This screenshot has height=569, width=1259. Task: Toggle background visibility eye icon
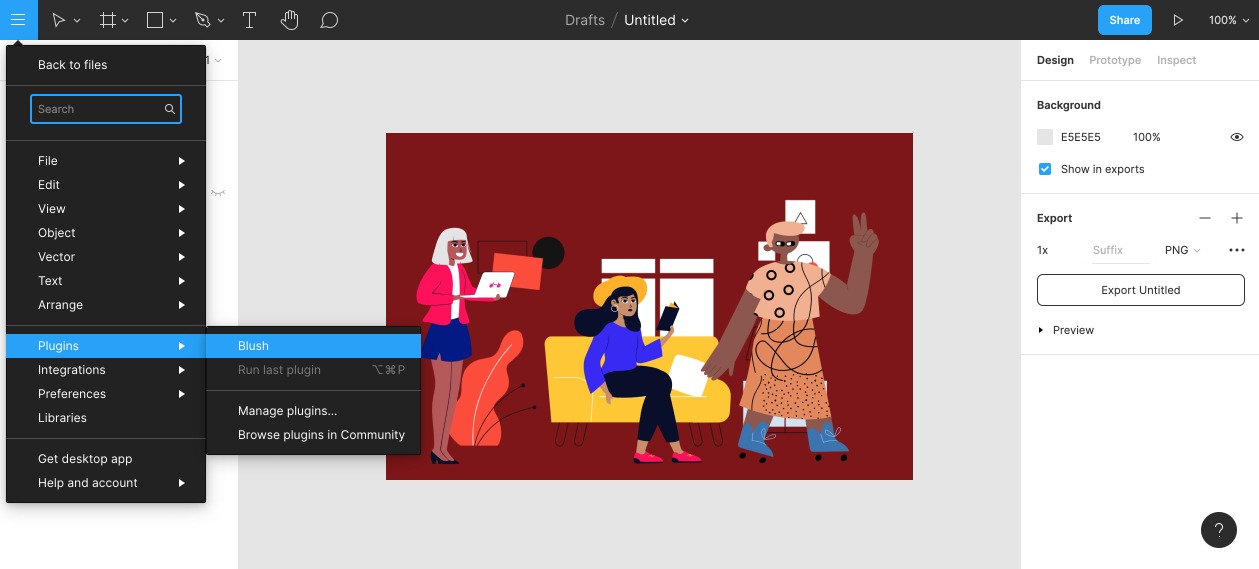pyautogui.click(x=1236, y=137)
